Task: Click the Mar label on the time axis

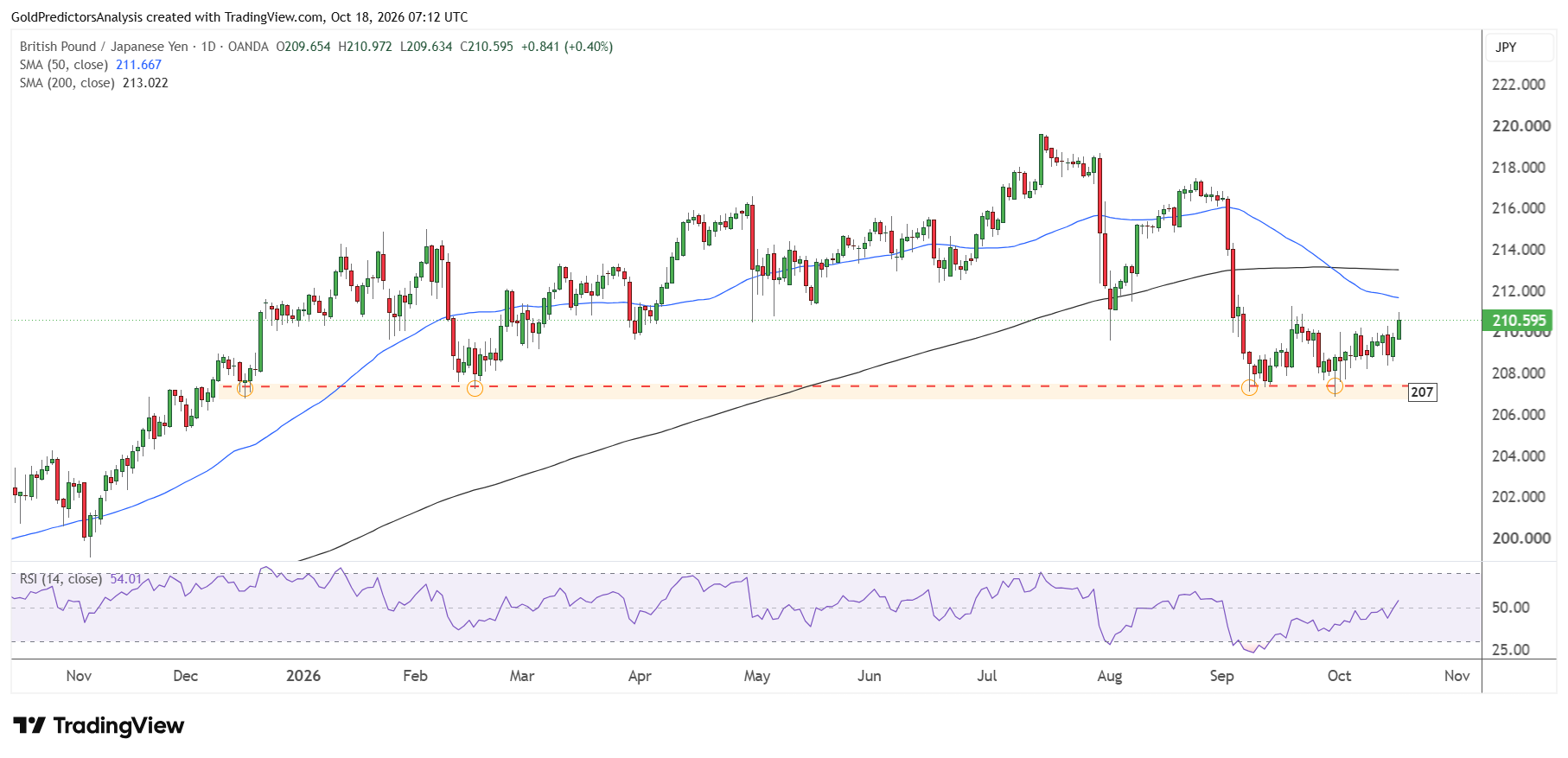Action: coord(522,676)
